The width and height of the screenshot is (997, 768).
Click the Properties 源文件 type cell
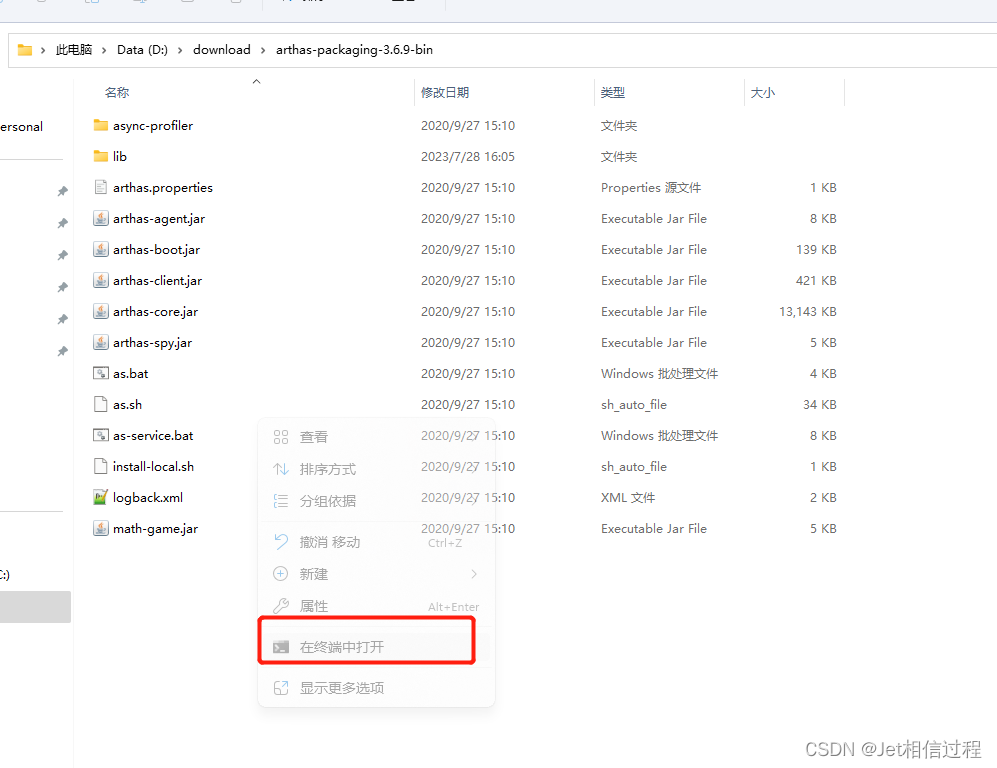click(650, 188)
